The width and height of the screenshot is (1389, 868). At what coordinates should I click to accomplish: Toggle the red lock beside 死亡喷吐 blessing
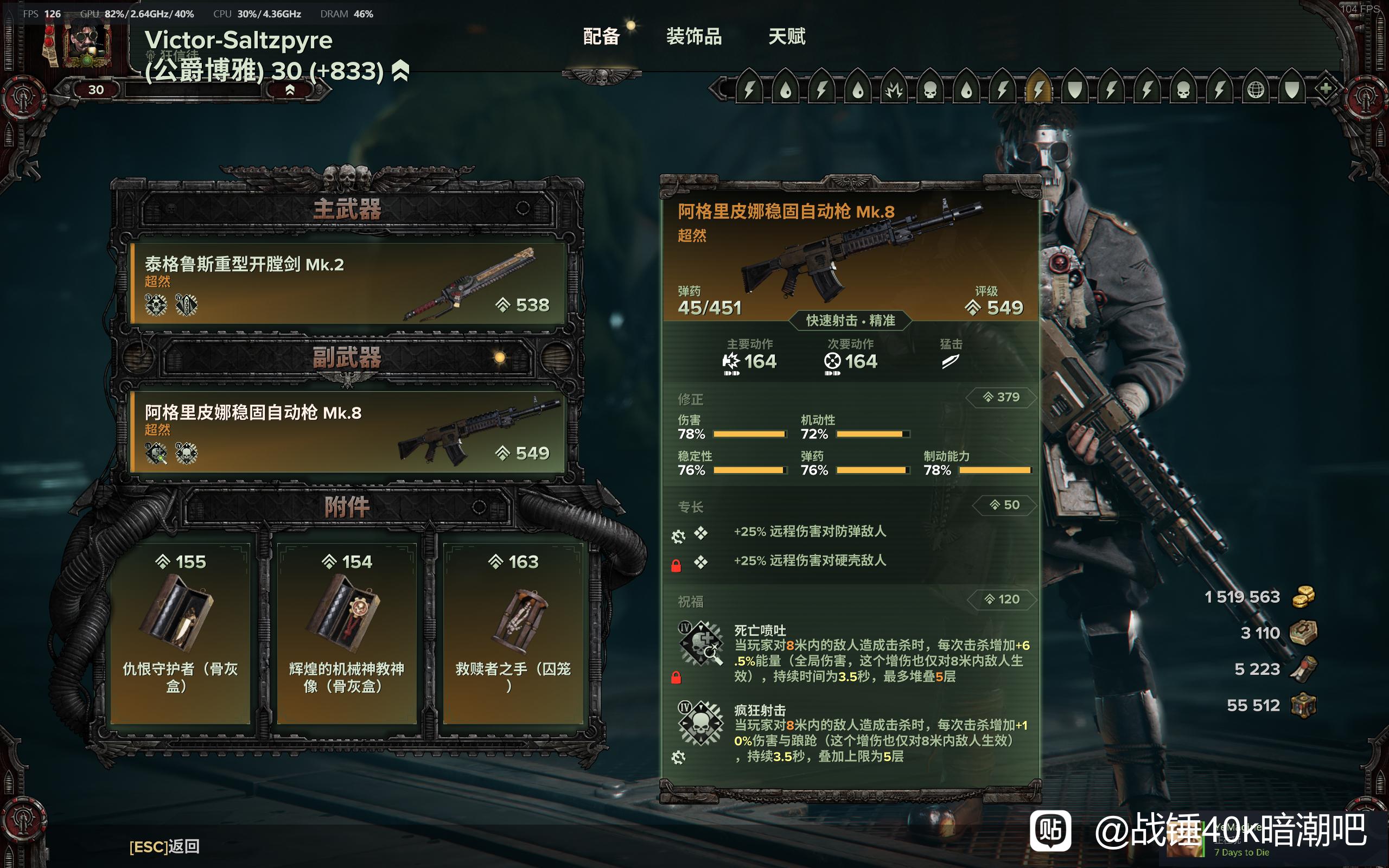point(676,678)
